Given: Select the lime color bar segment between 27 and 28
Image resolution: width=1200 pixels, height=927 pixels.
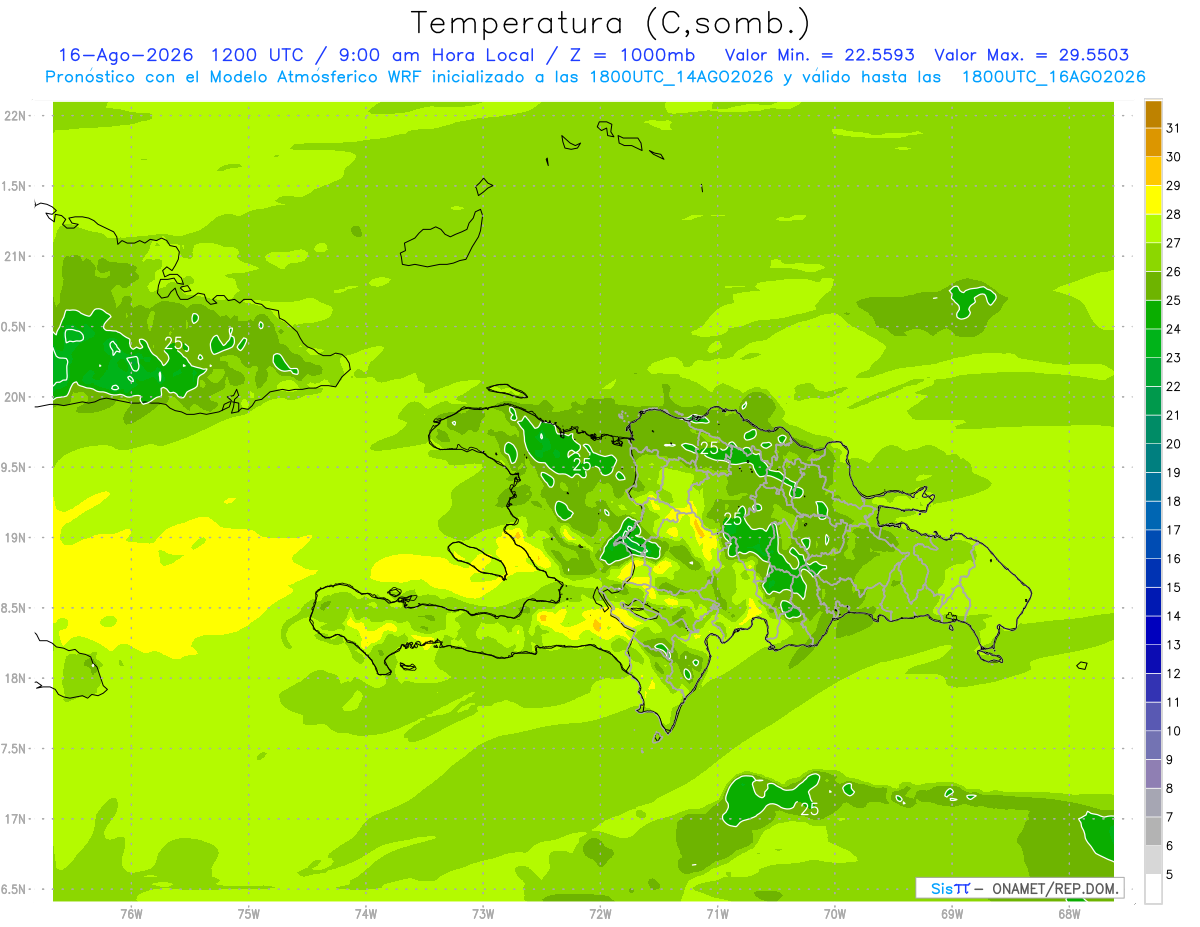Looking at the screenshot, I should click(x=1153, y=229).
